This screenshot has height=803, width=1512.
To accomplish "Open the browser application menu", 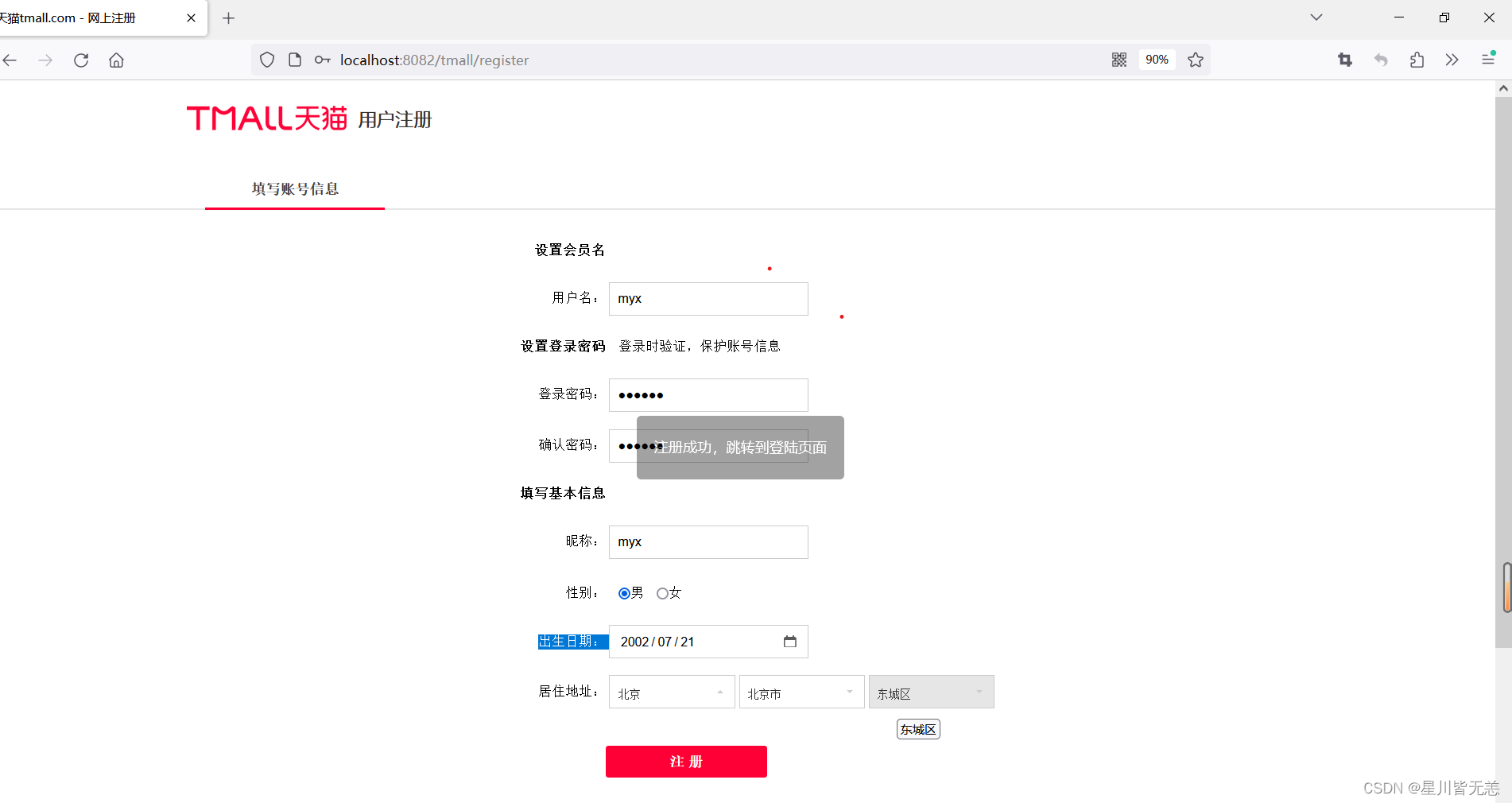I will point(1488,60).
